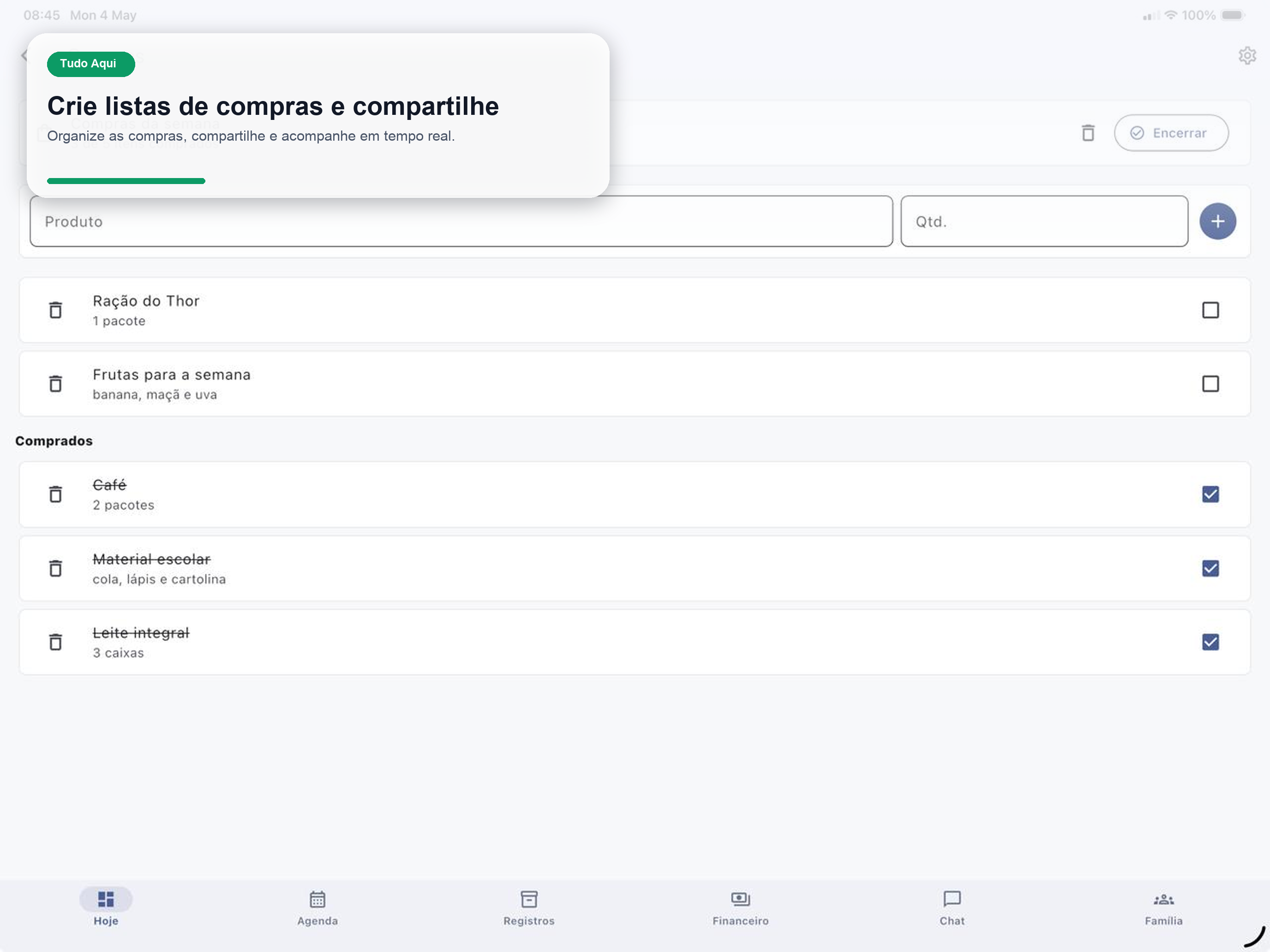
Task: Uncheck the Material escolar item
Action: (1210, 568)
